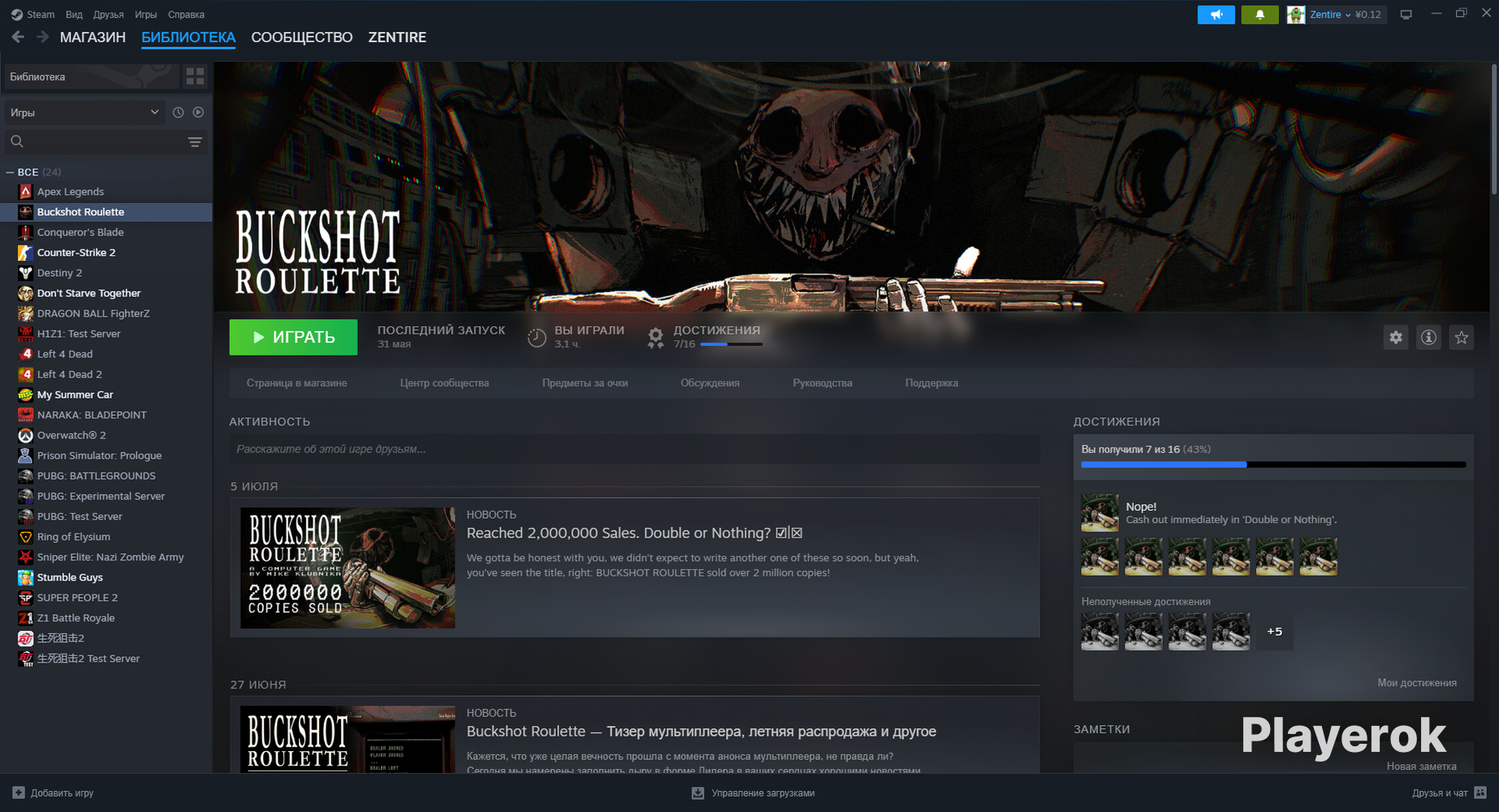Viewport: 1499px width, 812px height.
Task: Open library advanced filter options icon
Action: pos(195,142)
